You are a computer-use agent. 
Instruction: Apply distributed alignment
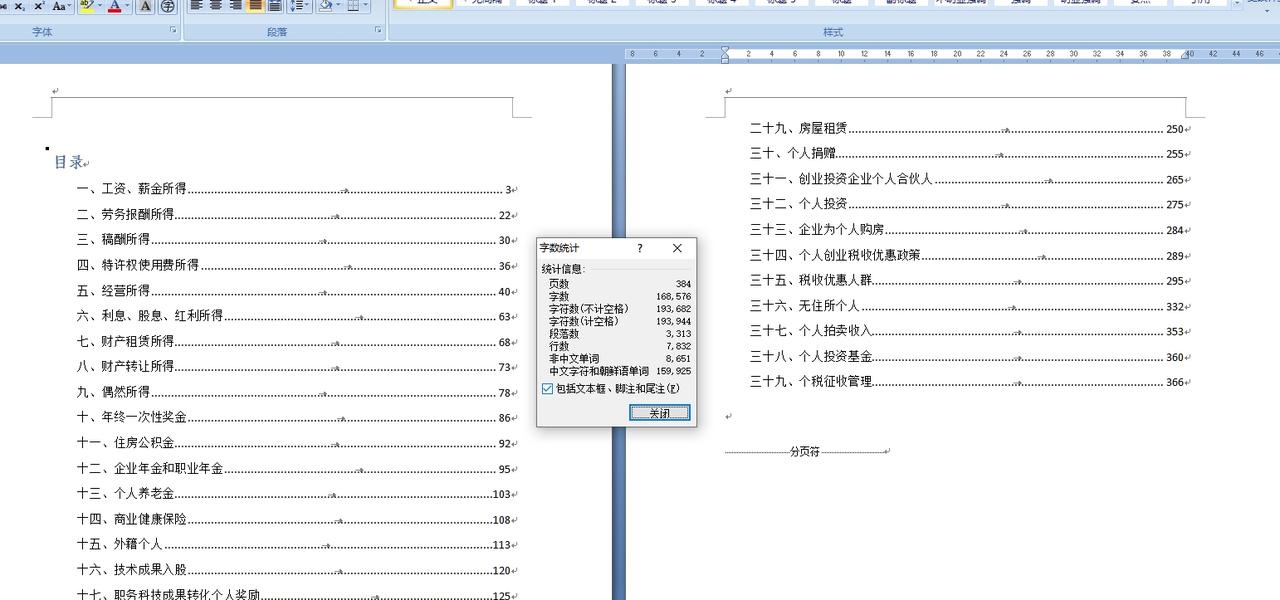click(274, 6)
